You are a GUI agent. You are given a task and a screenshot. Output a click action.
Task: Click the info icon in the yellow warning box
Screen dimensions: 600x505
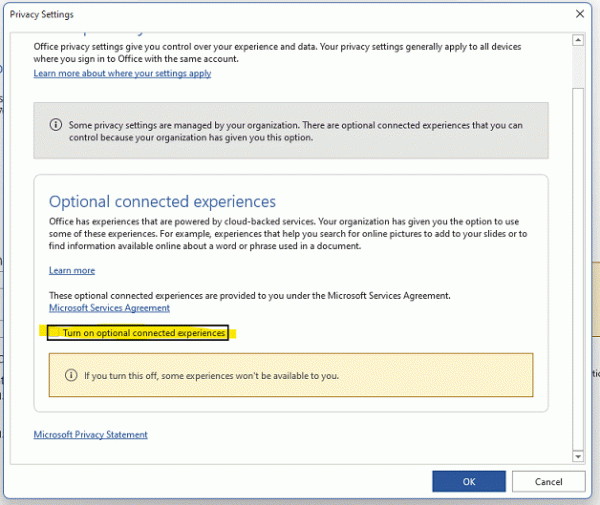[71, 375]
